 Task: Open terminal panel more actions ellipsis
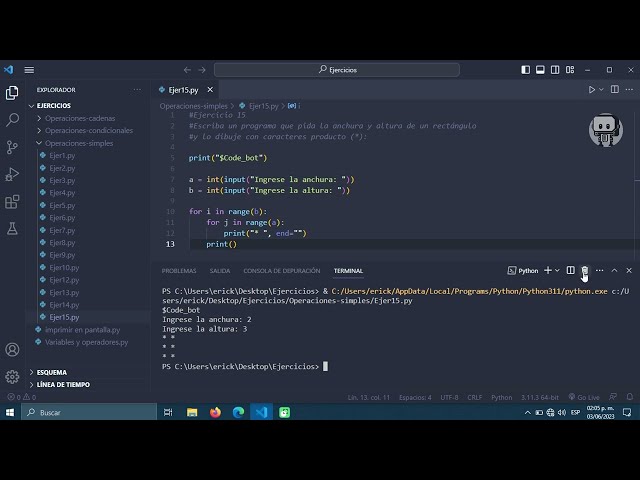(600, 270)
